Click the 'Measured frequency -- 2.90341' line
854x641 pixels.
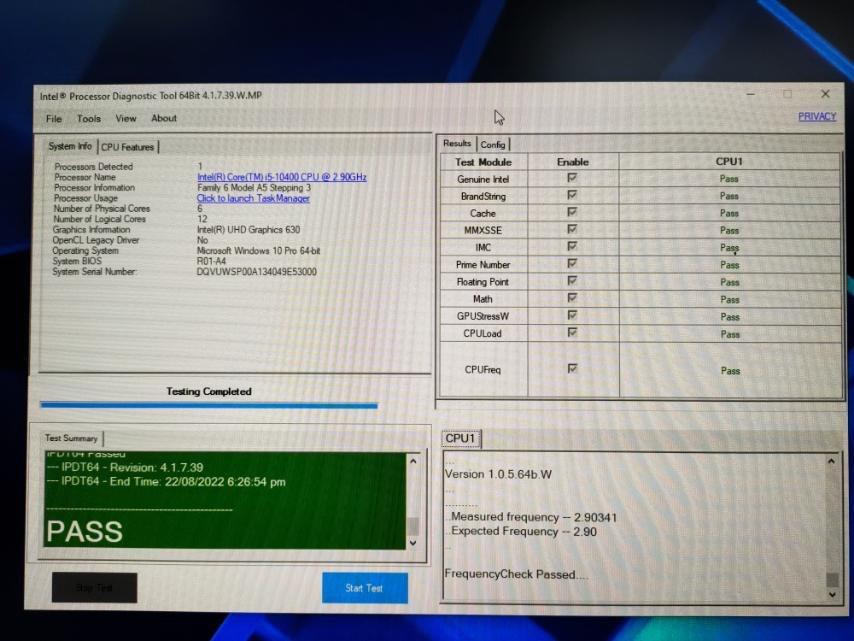[x=534, y=517]
